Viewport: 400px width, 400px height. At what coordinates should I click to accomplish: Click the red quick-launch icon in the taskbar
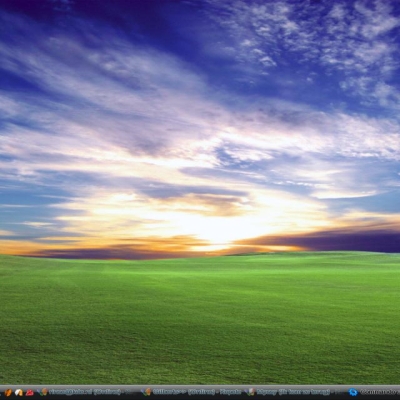point(30,392)
